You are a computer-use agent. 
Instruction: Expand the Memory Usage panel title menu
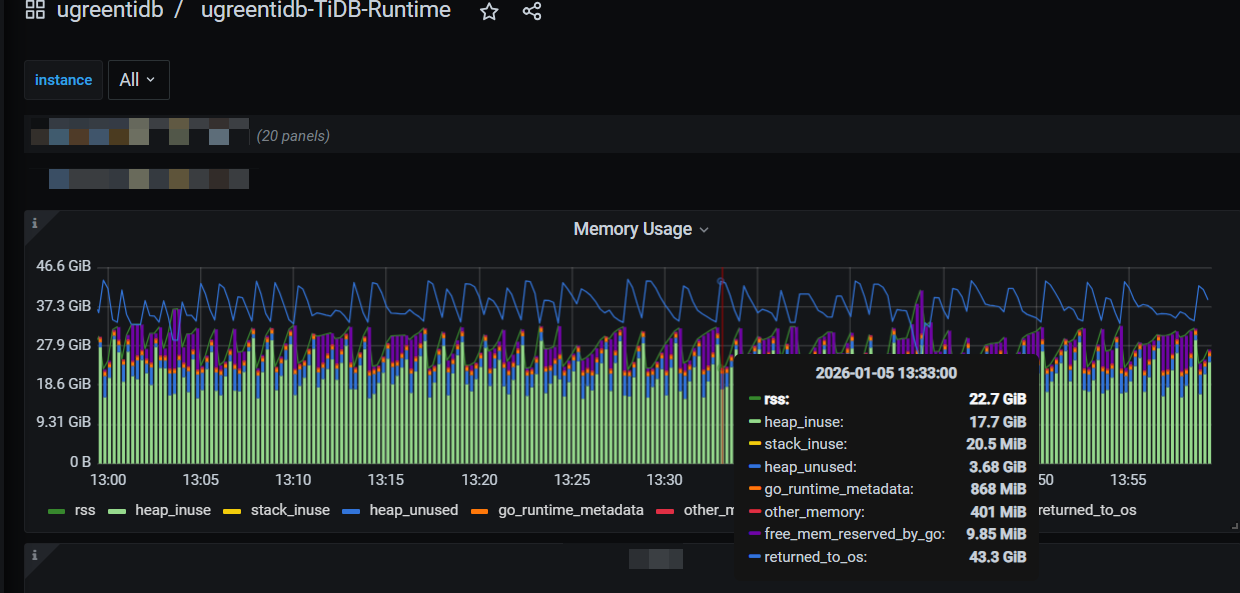click(x=640, y=229)
